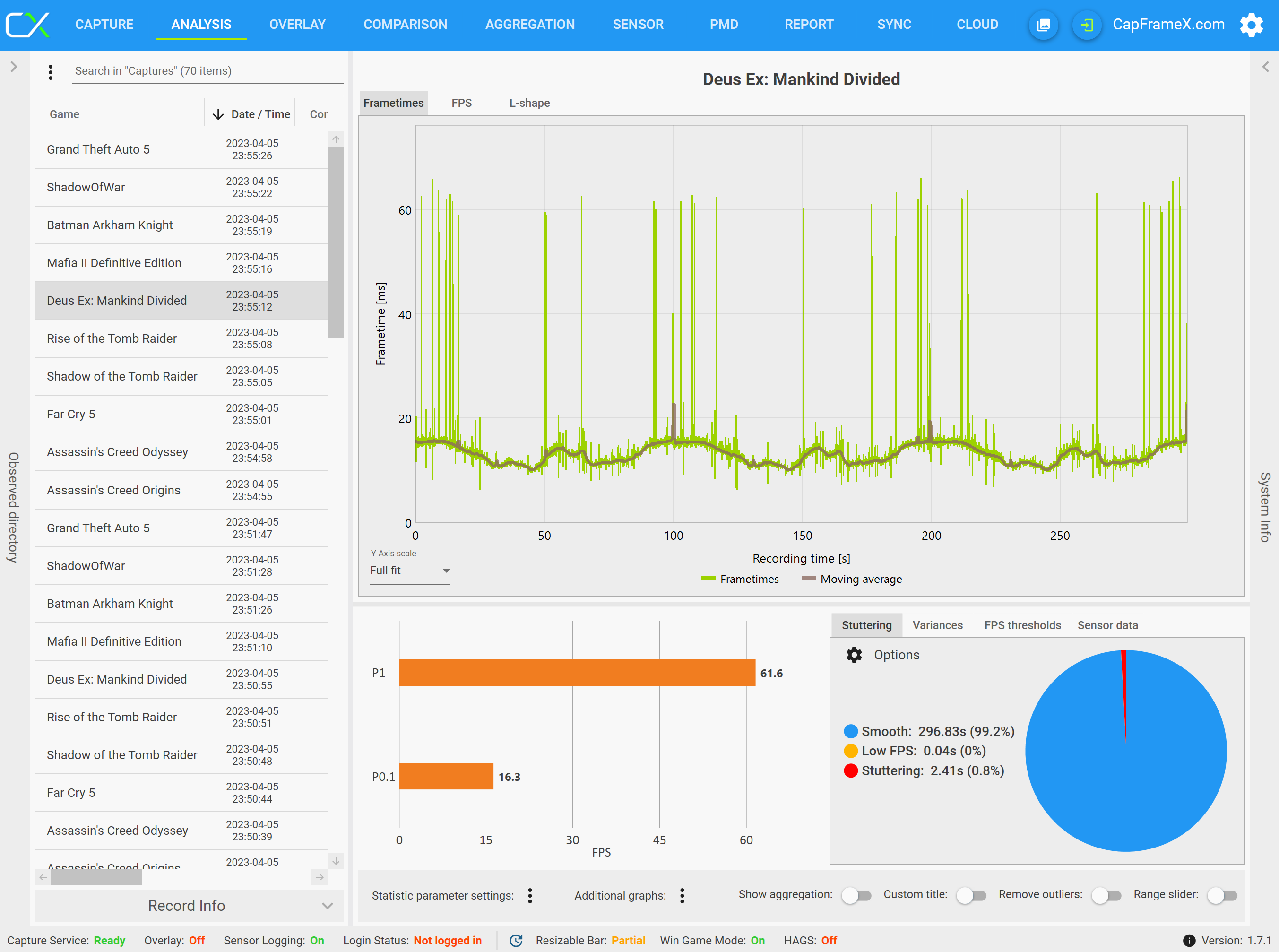Open the Y-Axis scale Full fit dropdown
Image resolution: width=1279 pixels, height=952 pixels.
coord(410,571)
